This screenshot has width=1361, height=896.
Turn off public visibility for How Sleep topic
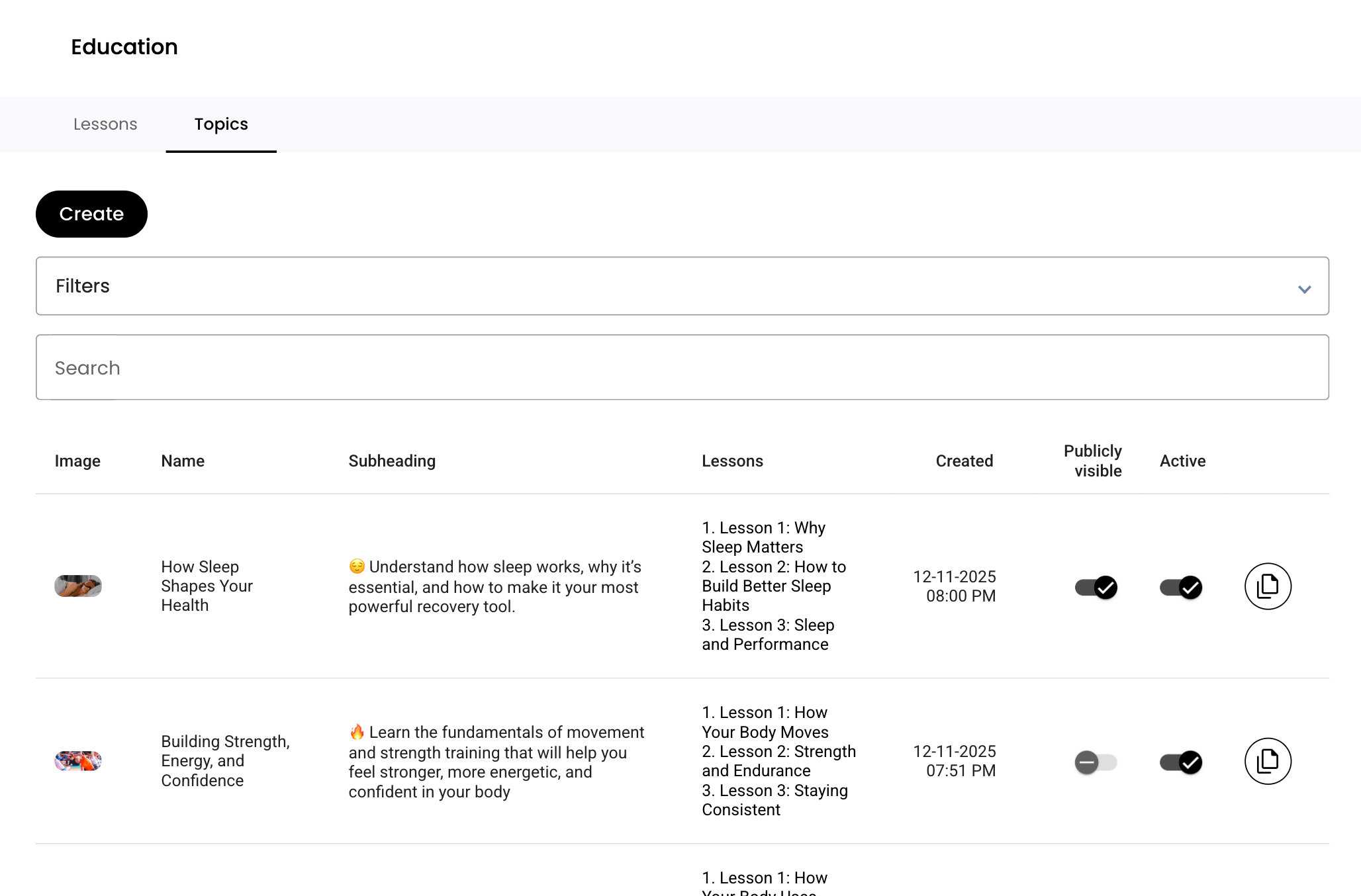coord(1096,587)
